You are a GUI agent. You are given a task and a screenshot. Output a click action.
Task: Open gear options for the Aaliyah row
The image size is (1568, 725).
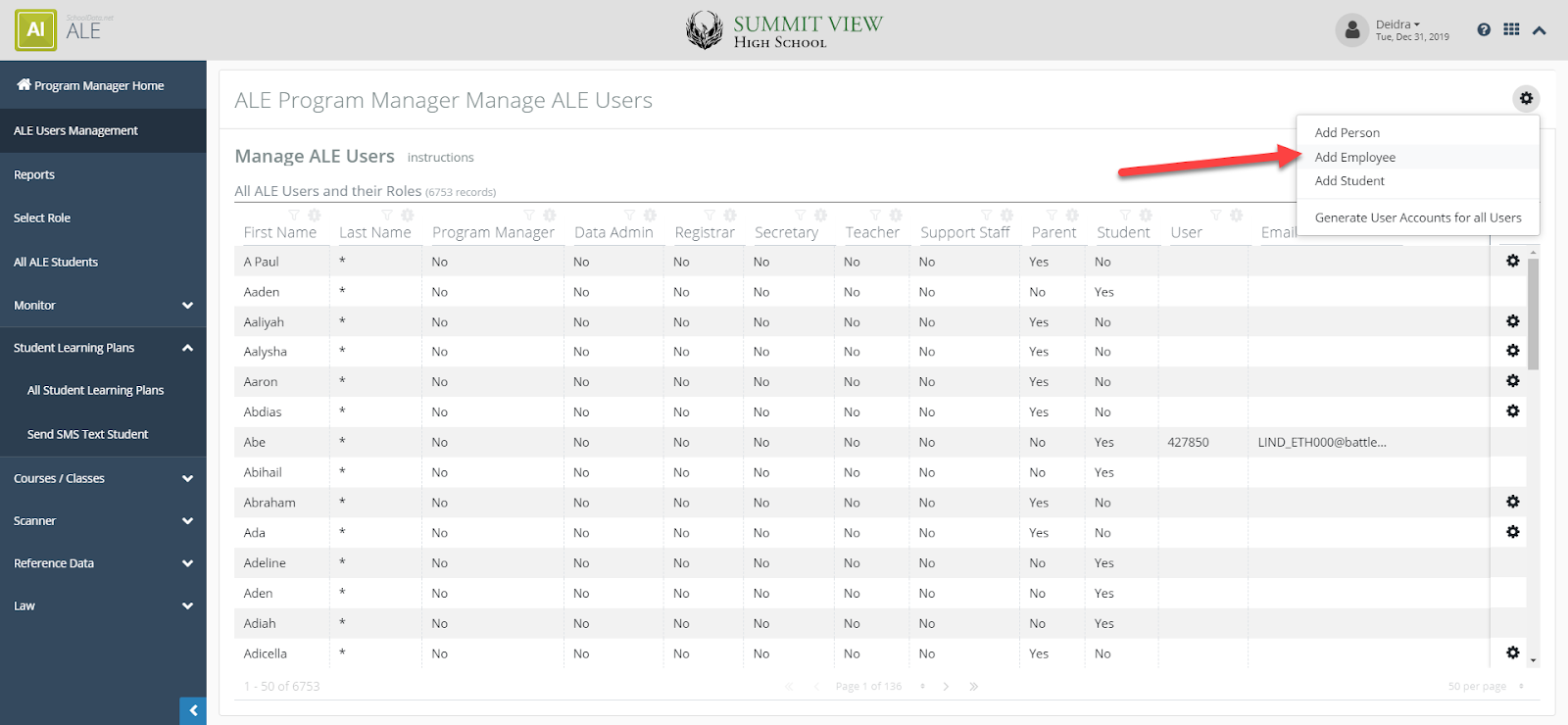pyautogui.click(x=1513, y=321)
